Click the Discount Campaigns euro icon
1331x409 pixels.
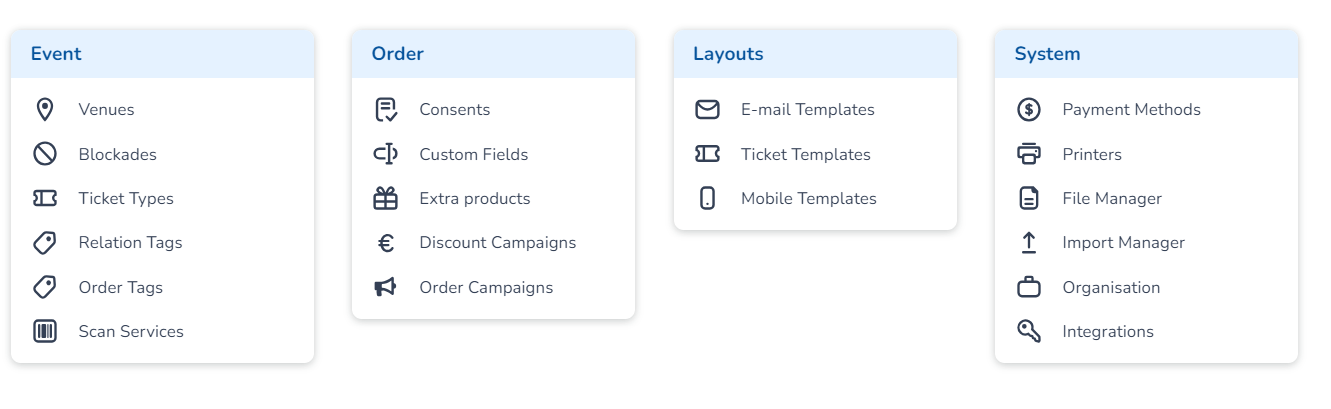385,243
